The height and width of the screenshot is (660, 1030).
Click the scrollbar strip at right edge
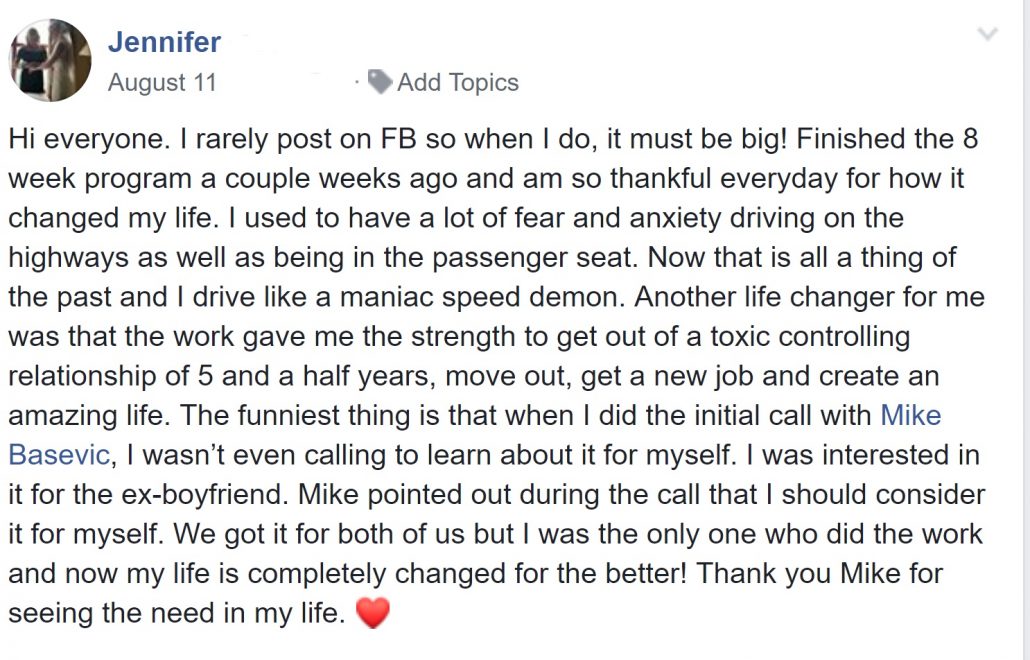point(1025,330)
